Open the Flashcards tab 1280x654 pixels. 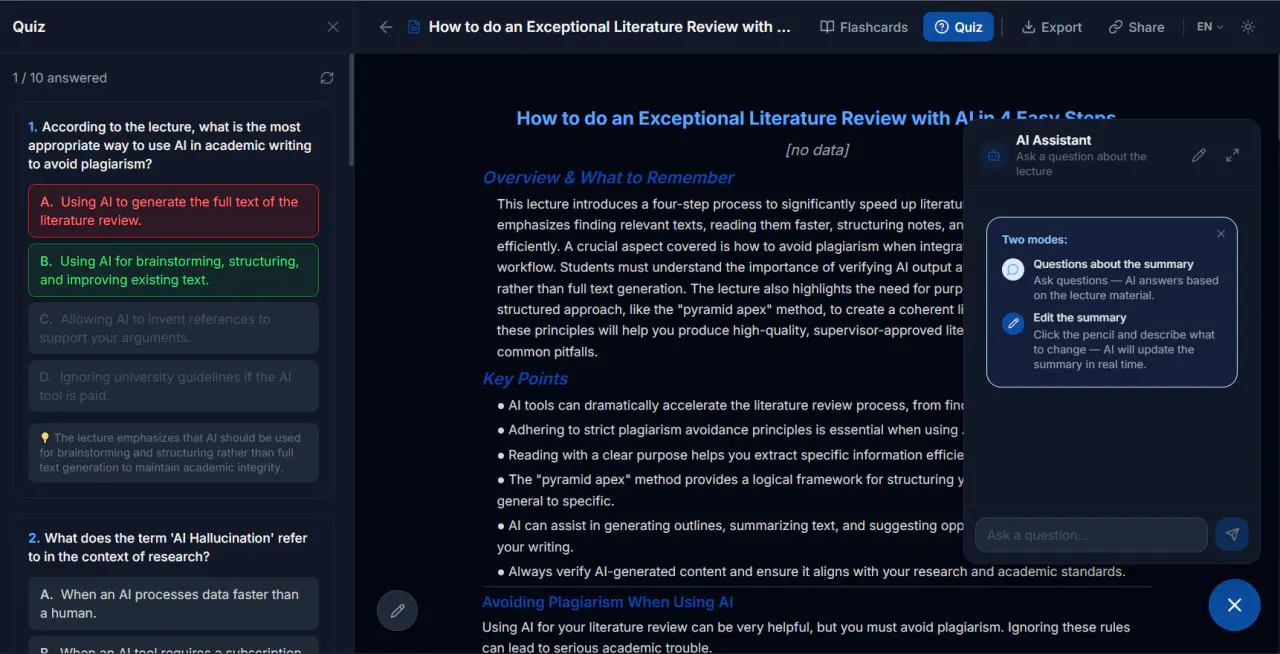coord(864,27)
